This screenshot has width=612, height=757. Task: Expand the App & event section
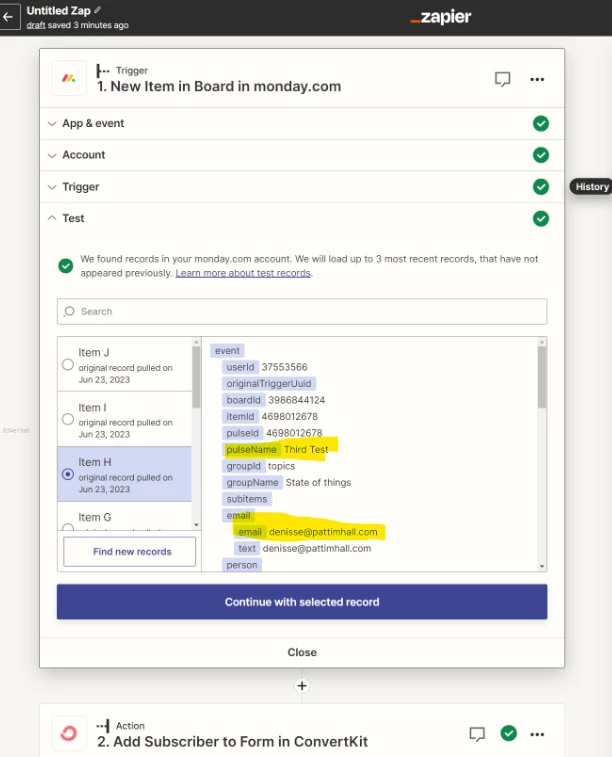pos(52,124)
